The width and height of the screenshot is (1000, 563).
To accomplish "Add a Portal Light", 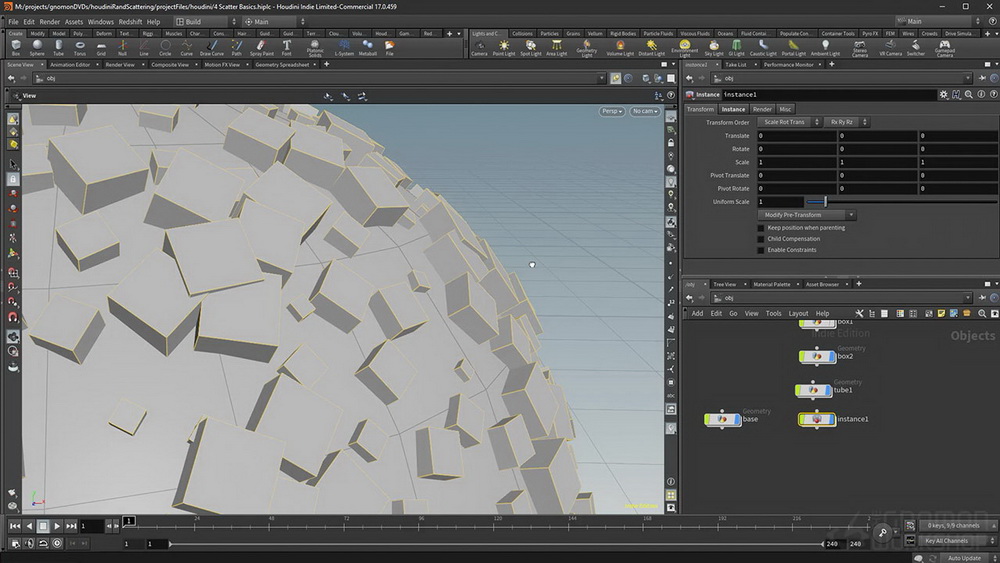I will coord(793,48).
